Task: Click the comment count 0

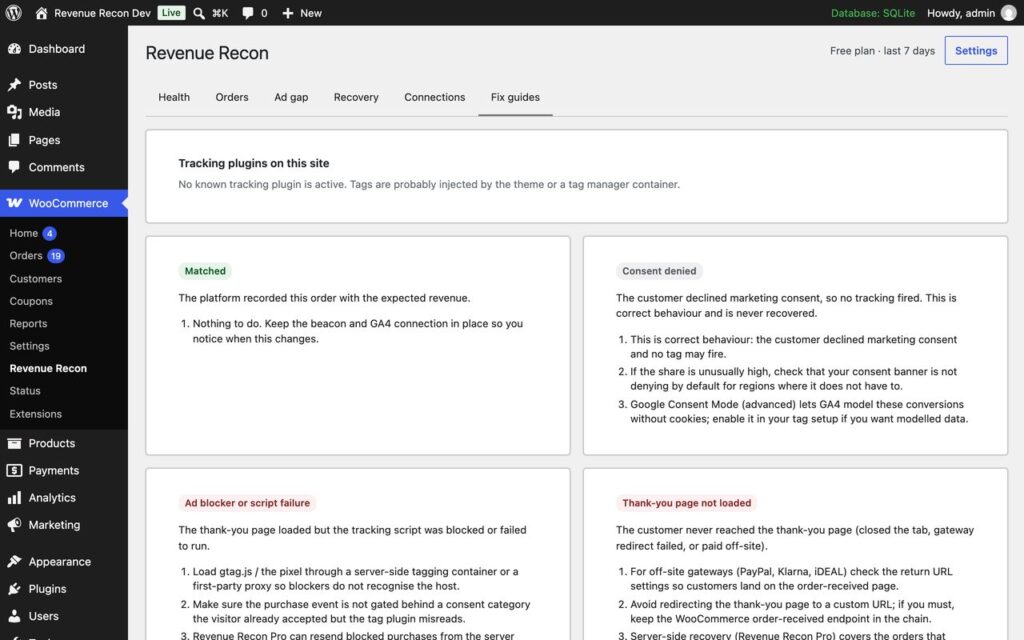Action: coord(264,13)
